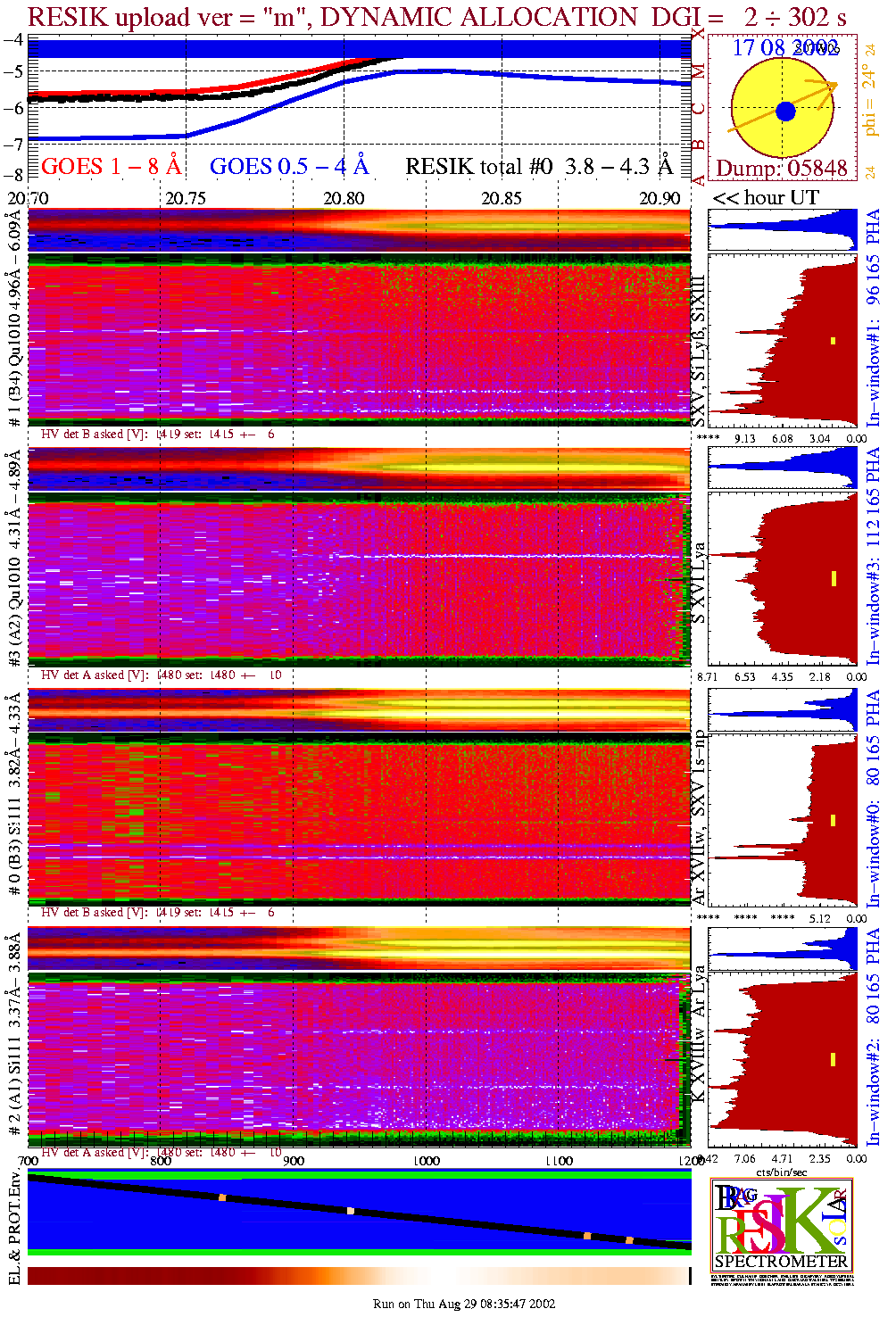Click yellow marker in In-window#0 spectrum
896x1317 pixels.
(834, 819)
